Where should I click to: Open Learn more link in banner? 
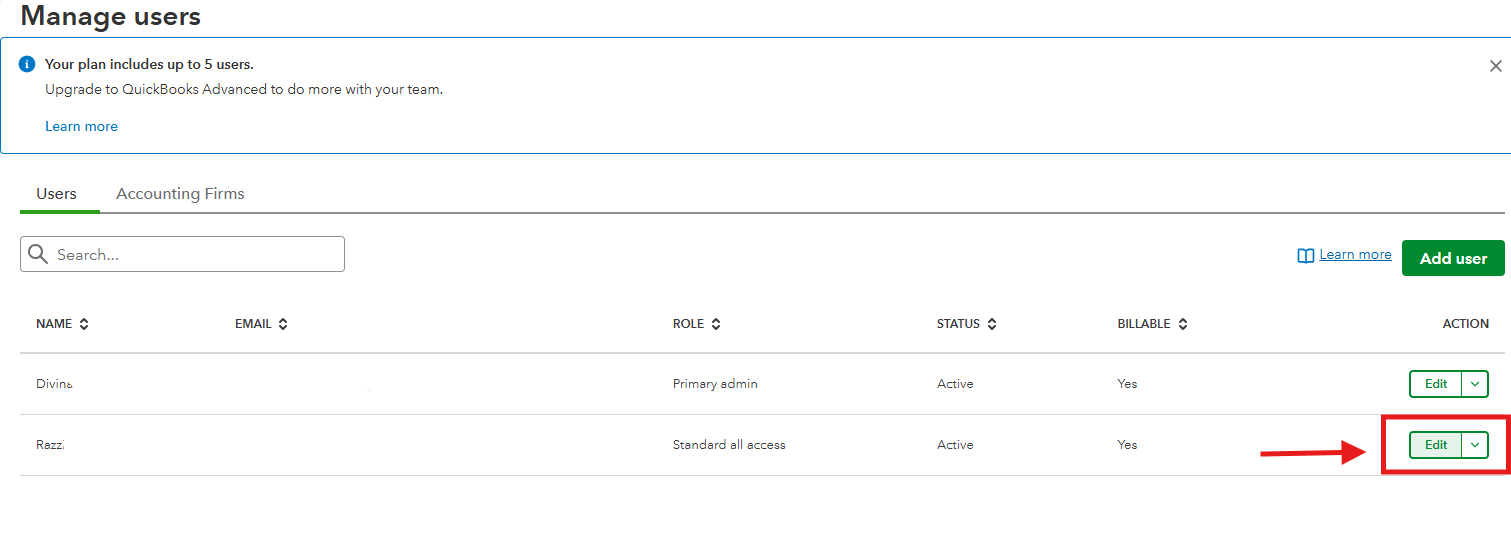tap(81, 127)
